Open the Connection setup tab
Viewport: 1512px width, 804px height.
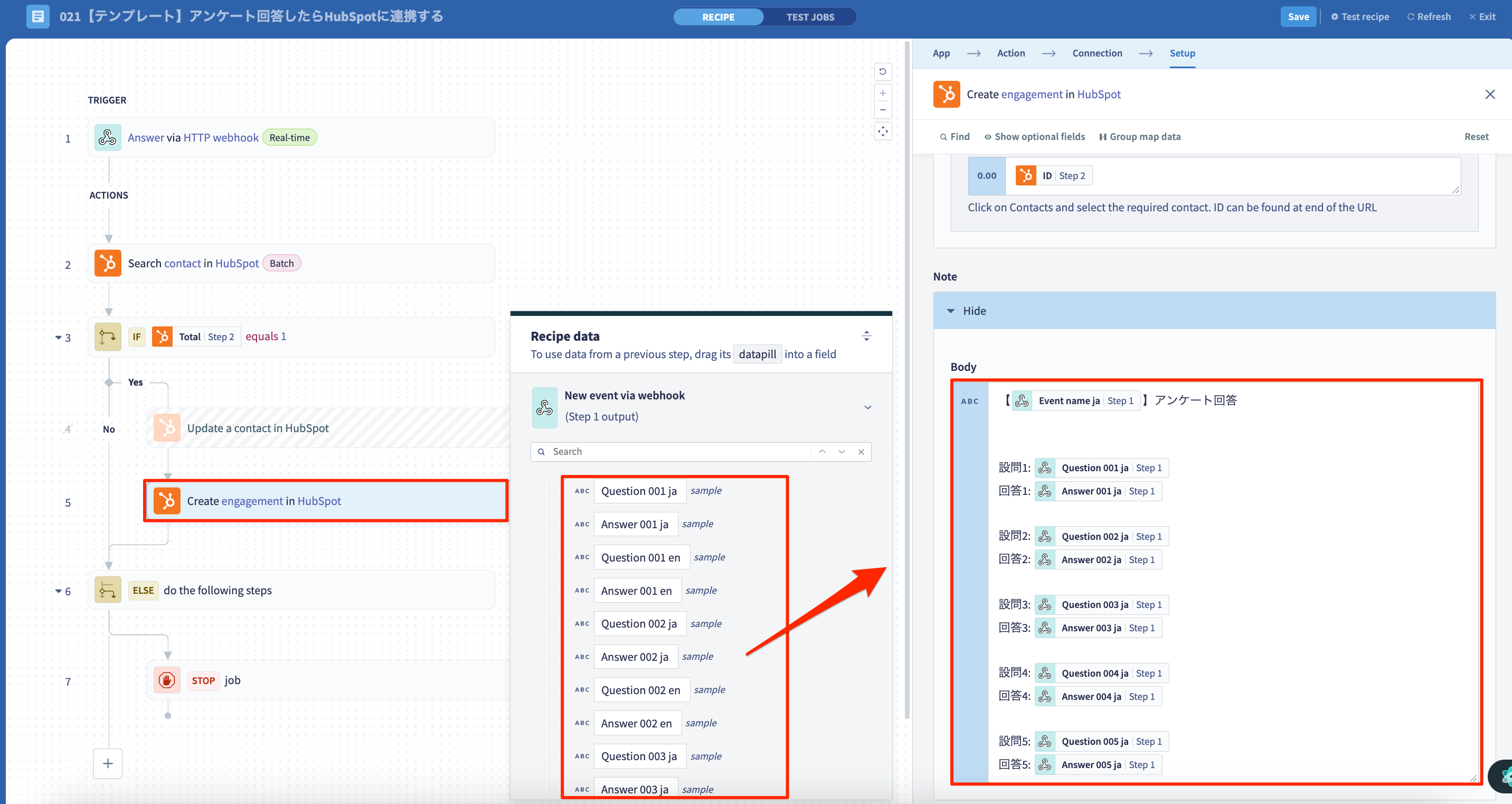[x=1097, y=53]
